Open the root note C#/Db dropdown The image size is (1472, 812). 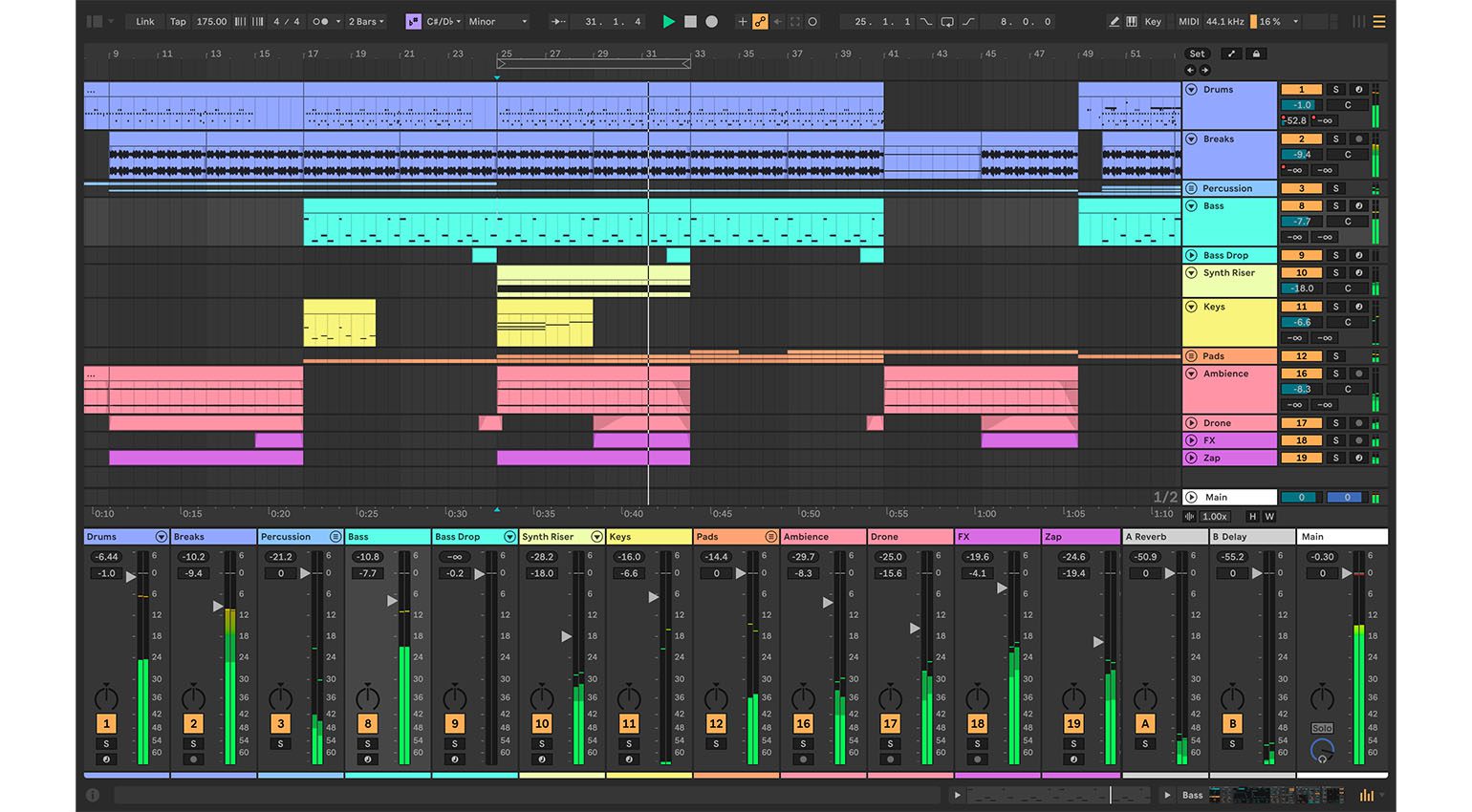[x=444, y=21]
